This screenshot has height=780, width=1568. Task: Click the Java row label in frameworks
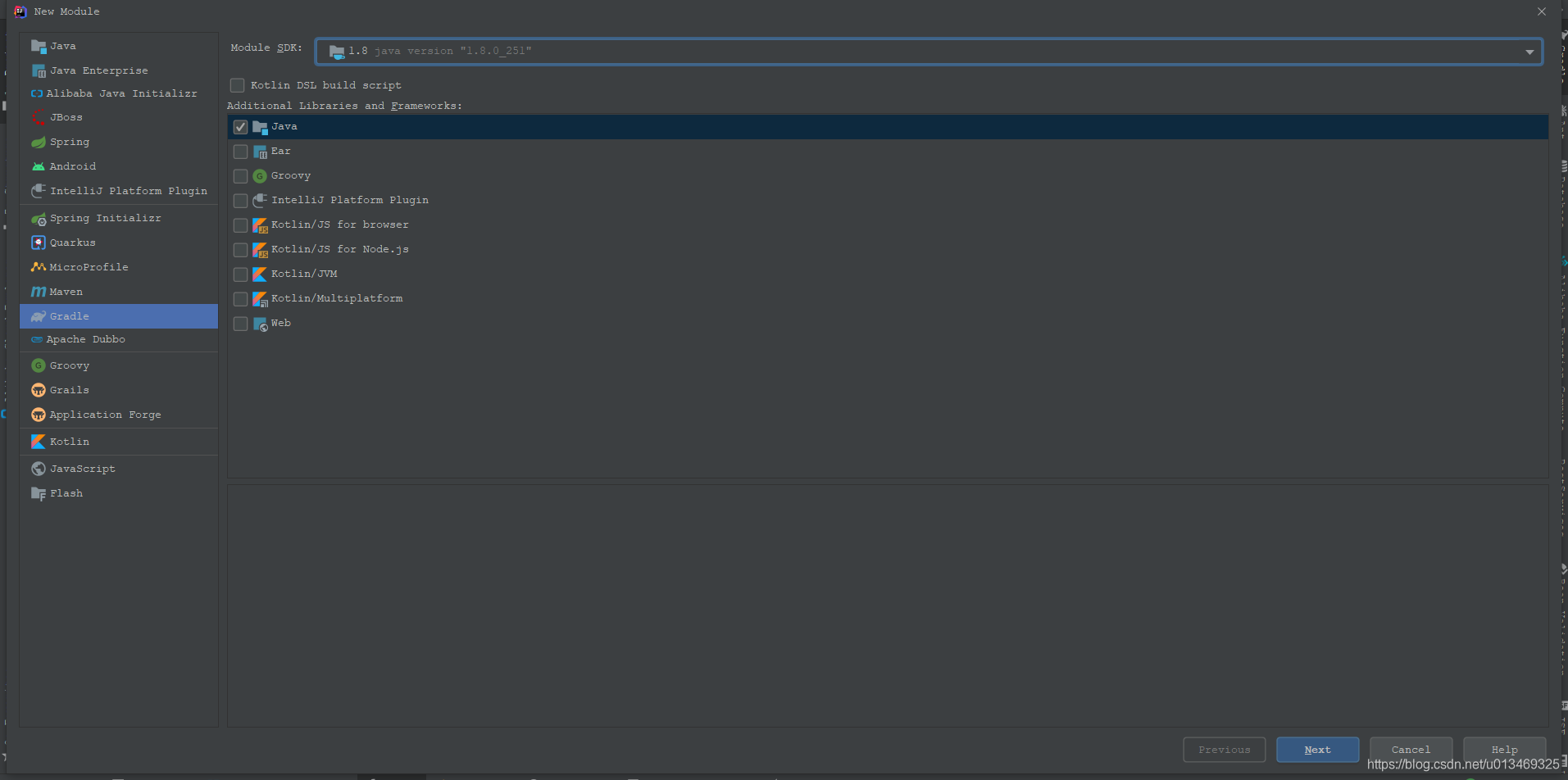284,126
